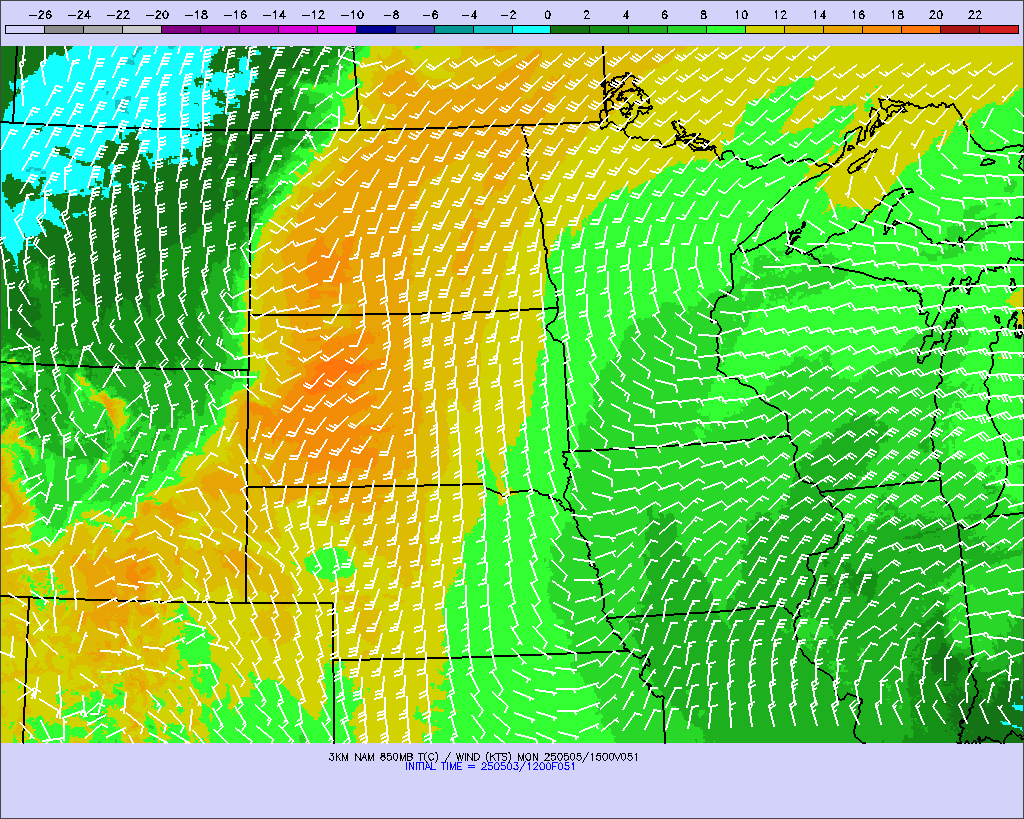Image resolution: width=1024 pixels, height=819 pixels.
Task: Click the -22 scale label
Action: pyautogui.click(x=118, y=14)
